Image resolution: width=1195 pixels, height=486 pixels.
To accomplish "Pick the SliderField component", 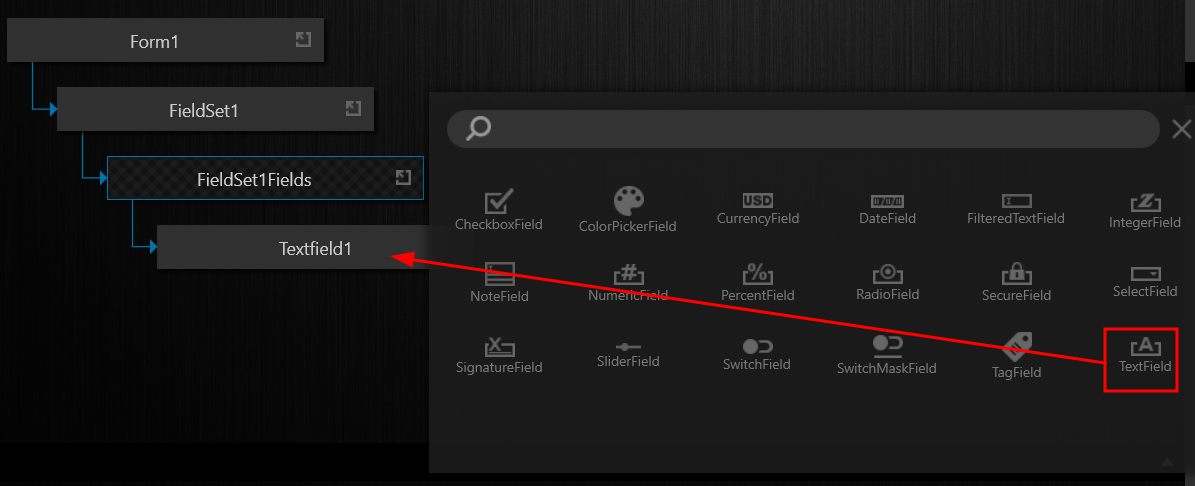I will [628, 355].
